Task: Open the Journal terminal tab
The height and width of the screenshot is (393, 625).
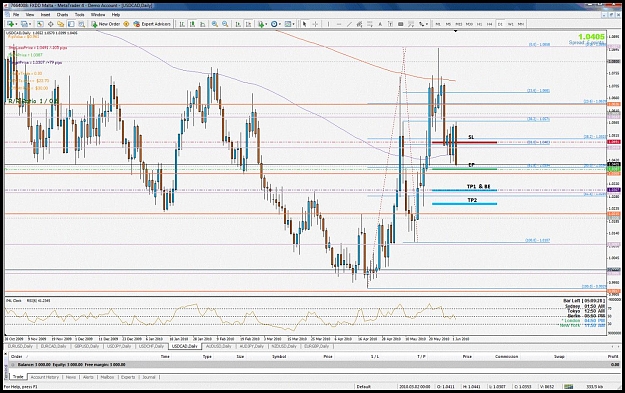Action: pyautogui.click(x=149, y=377)
